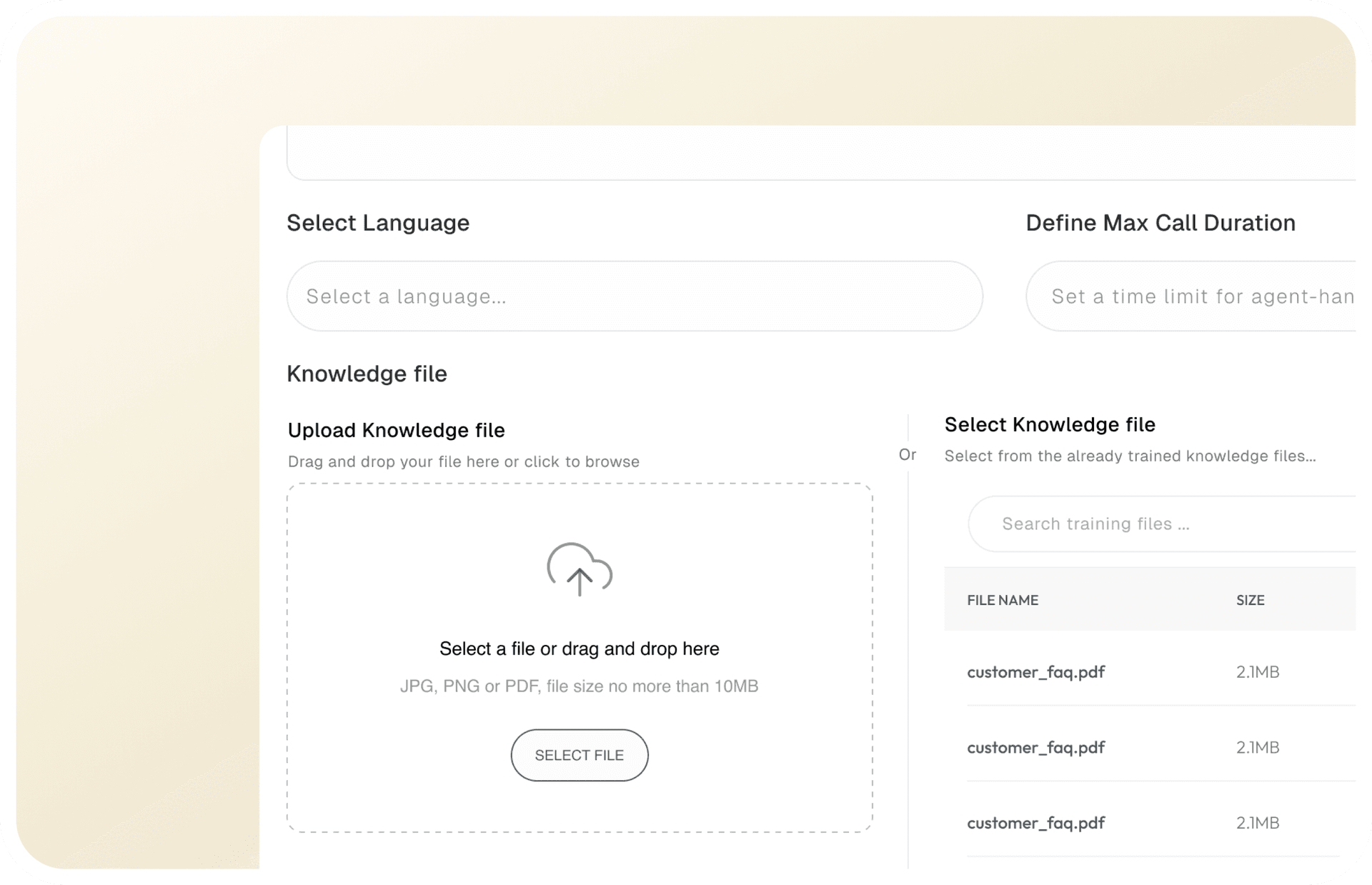The height and width of the screenshot is (885, 1372).
Task: Sort by the SIZE column header
Action: coord(1250,601)
